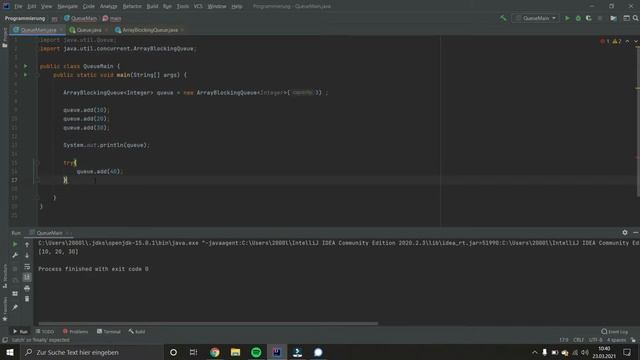The height and width of the screenshot is (360, 640).
Task: Click the up arrow in Run console
Action: [x=27, y=244]
